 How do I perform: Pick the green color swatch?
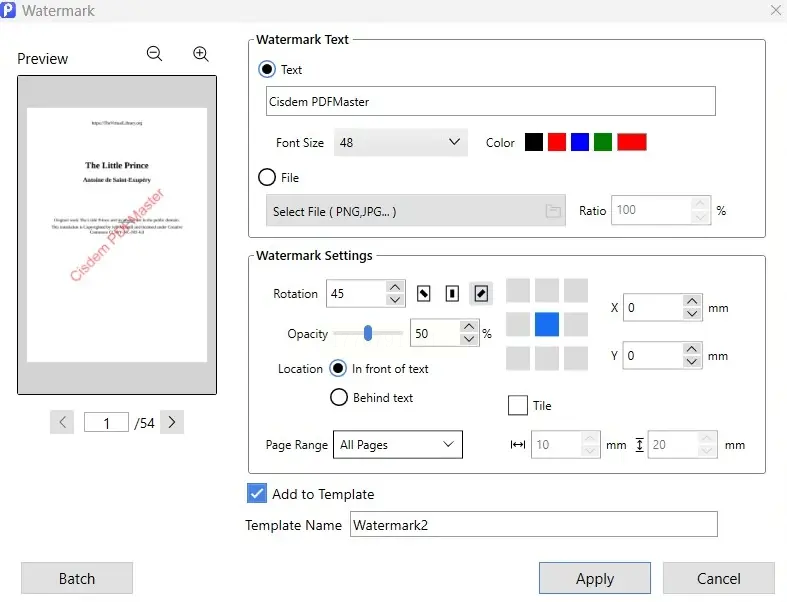click(603, 142)
